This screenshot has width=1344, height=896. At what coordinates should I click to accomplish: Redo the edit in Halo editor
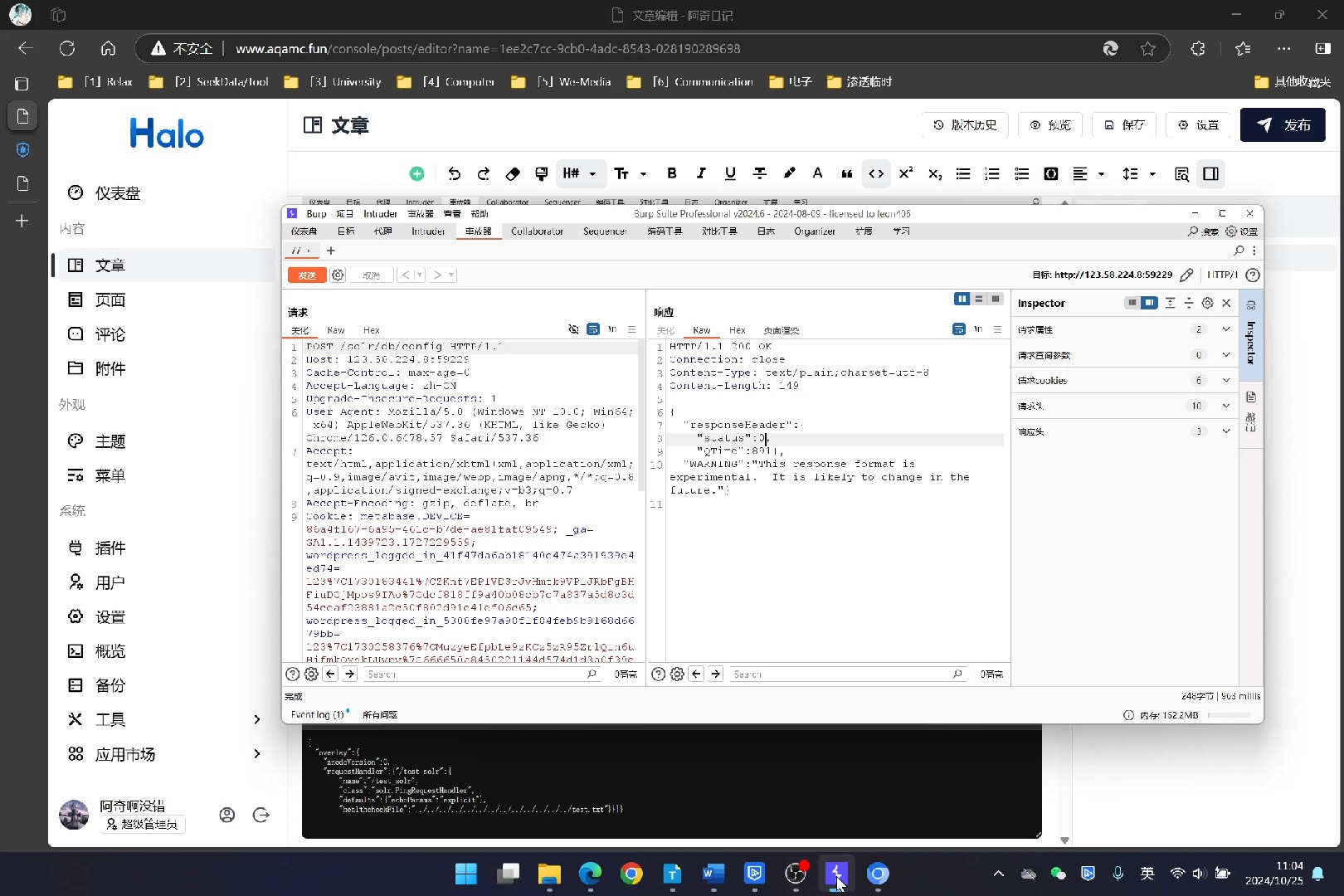pyautogui.click(x=484, y=173)
